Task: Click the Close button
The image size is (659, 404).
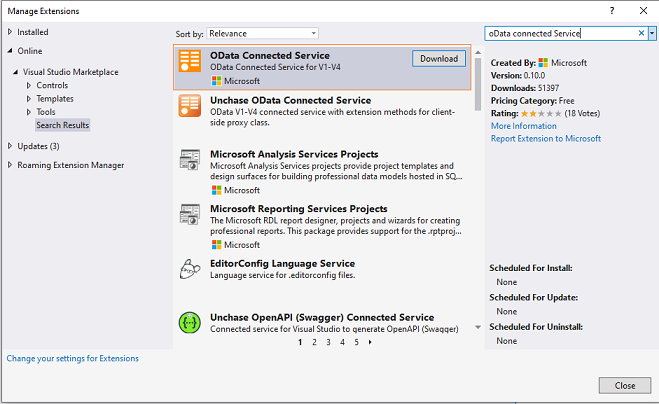Action: click(624, 385)
